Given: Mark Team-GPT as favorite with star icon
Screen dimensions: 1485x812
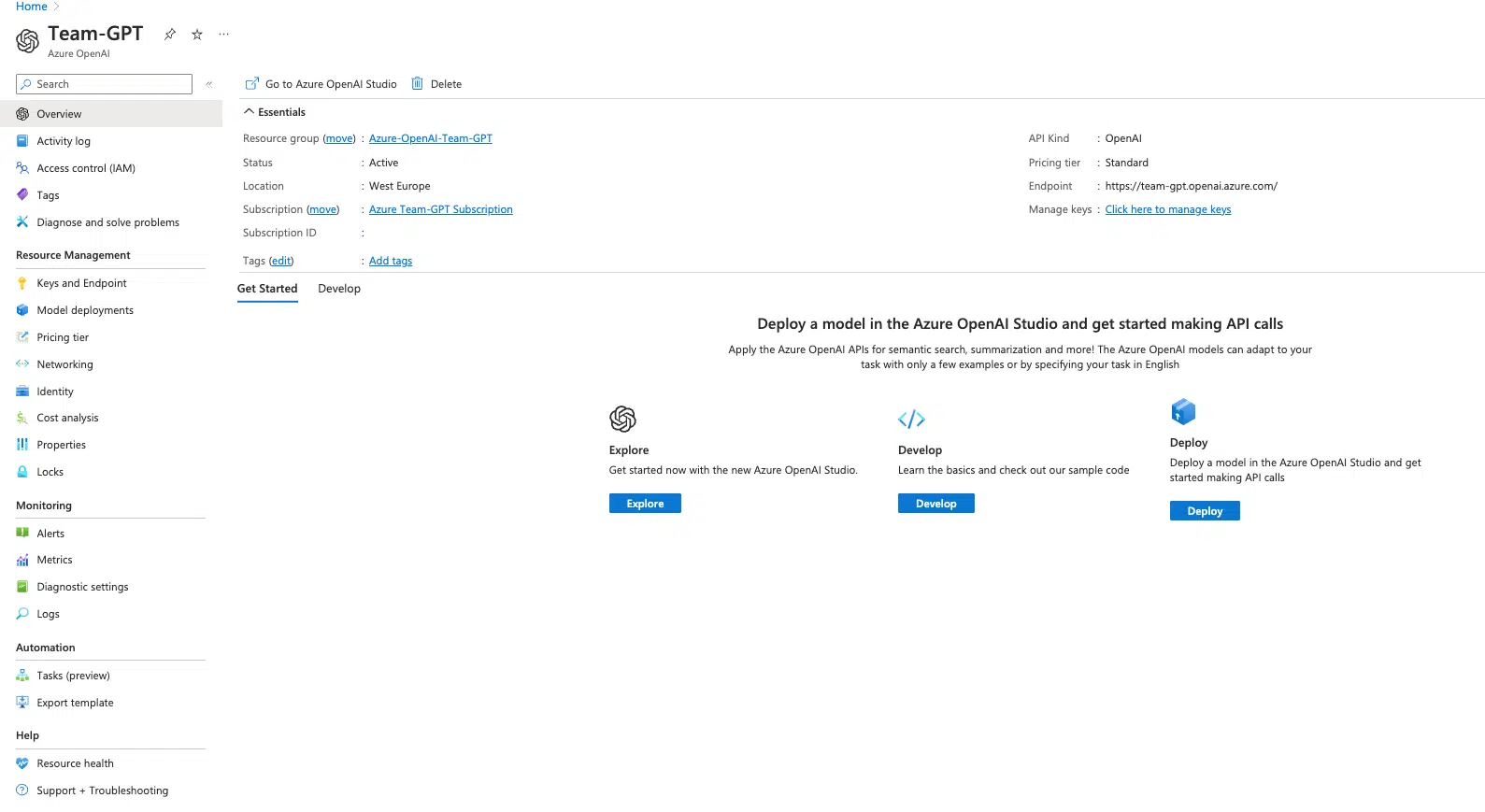Looking at the screenshot, I should tap(197, 35).
